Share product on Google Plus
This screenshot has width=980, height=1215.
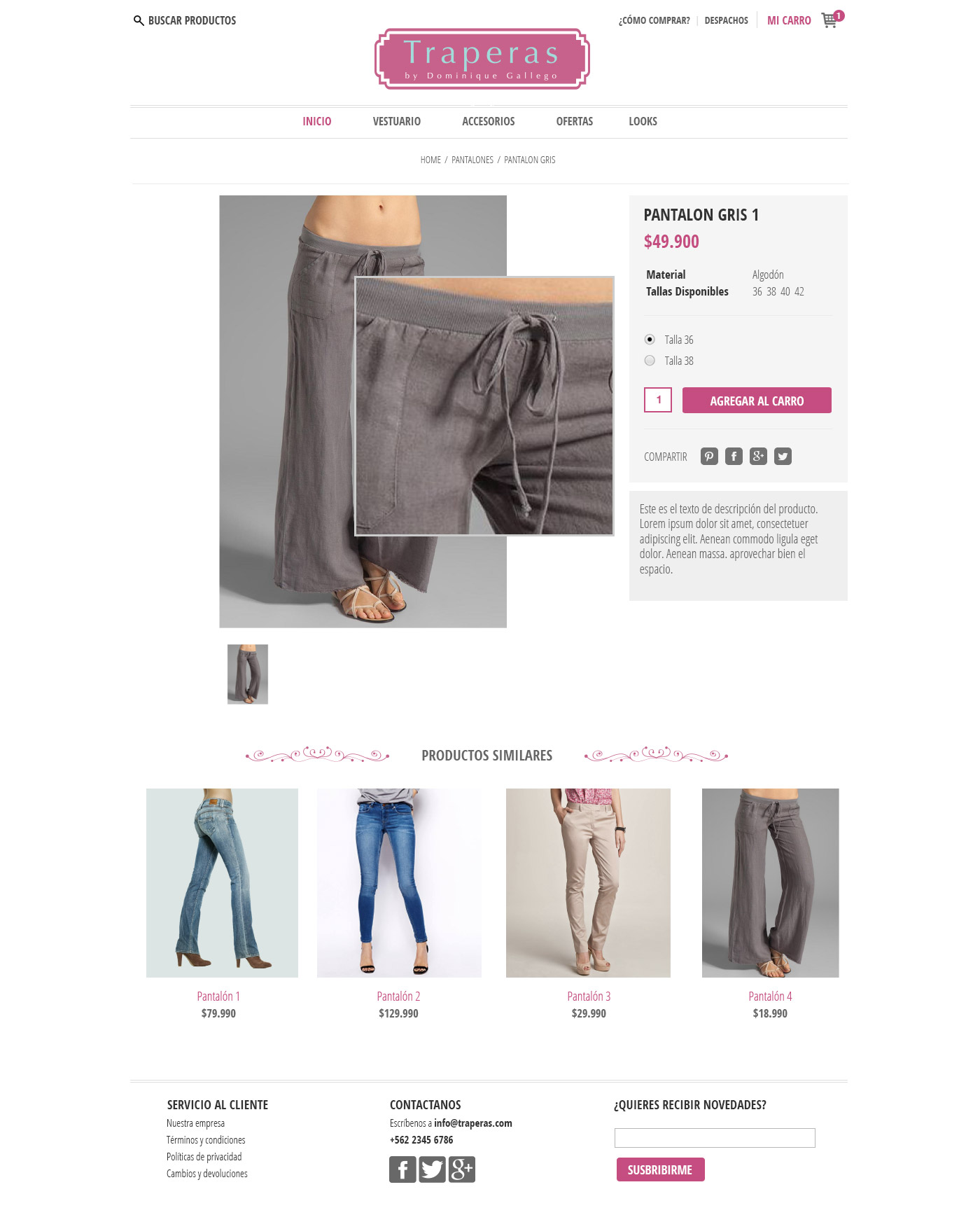758,457
